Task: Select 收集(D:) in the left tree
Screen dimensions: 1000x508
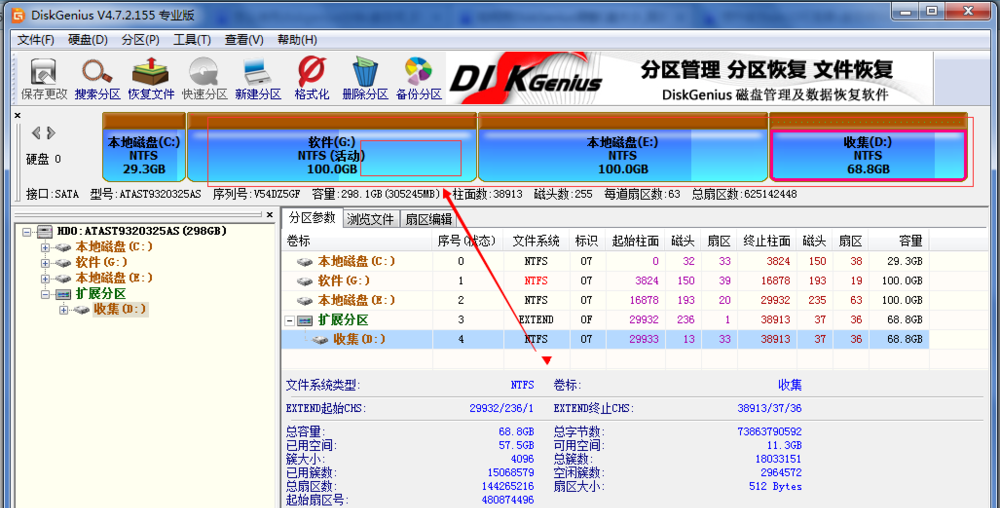Action: coord(120,309)
